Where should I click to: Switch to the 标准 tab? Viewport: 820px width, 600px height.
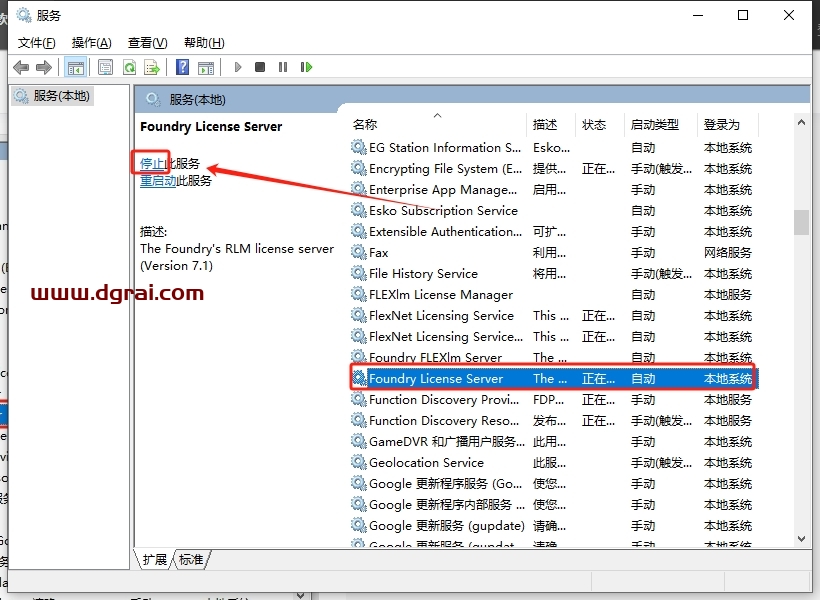[191, 560]
